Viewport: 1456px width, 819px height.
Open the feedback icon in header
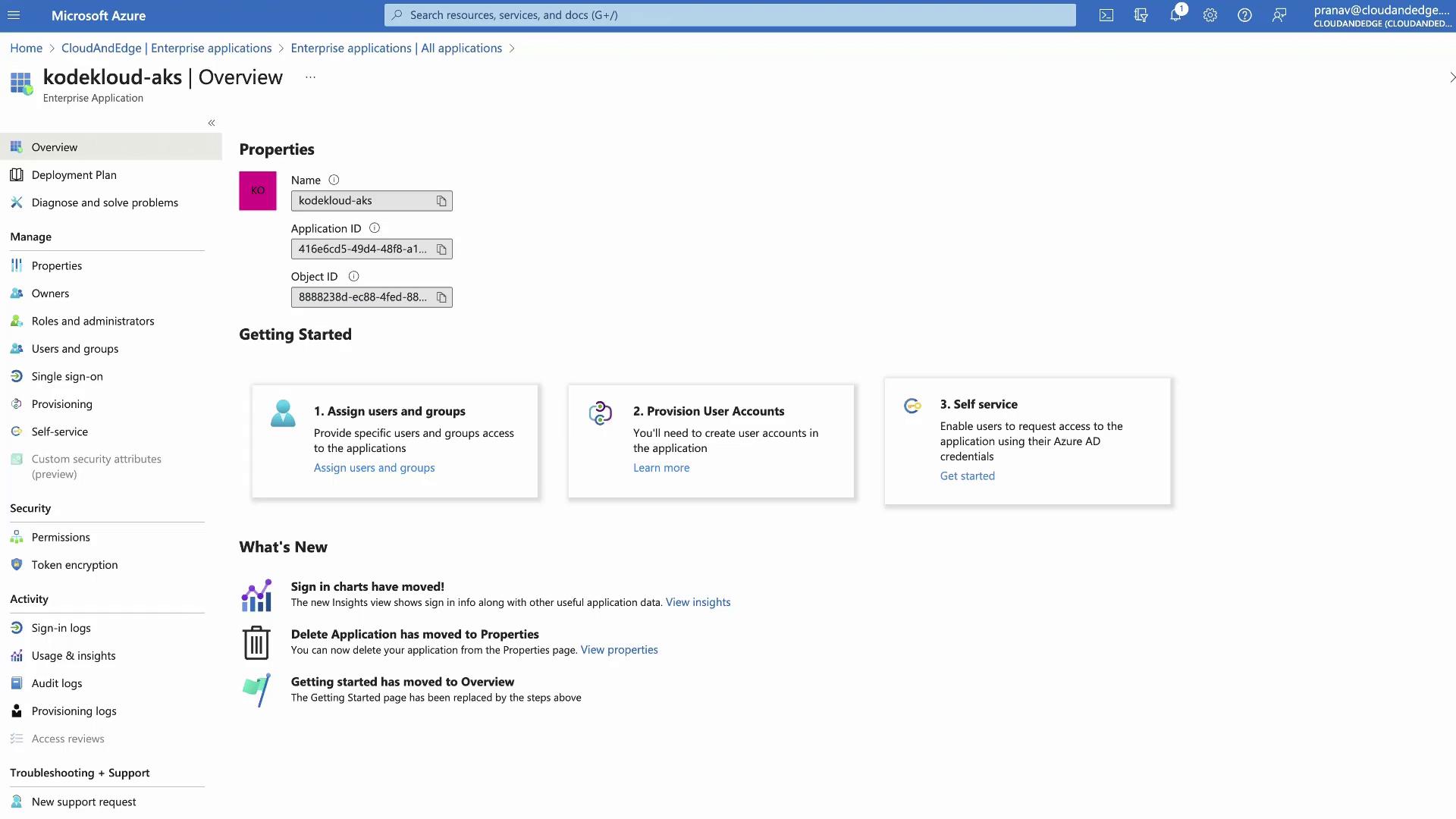tap(1279, 15)
